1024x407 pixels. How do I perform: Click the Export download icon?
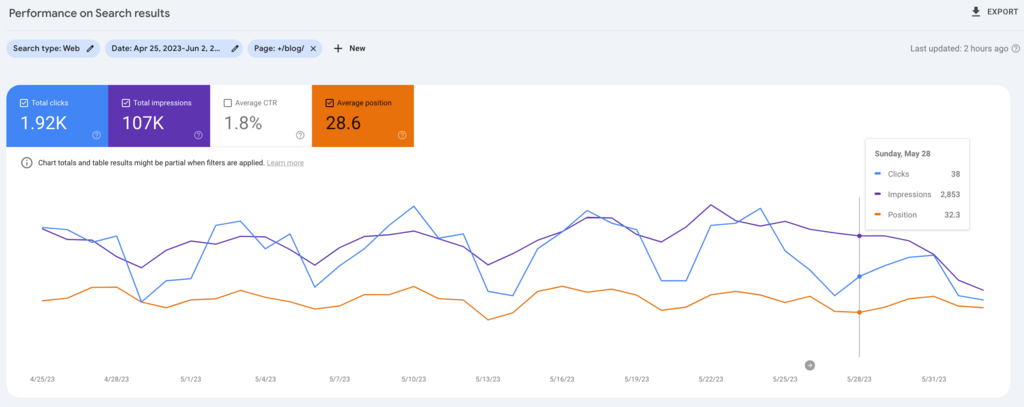(976, 12)
